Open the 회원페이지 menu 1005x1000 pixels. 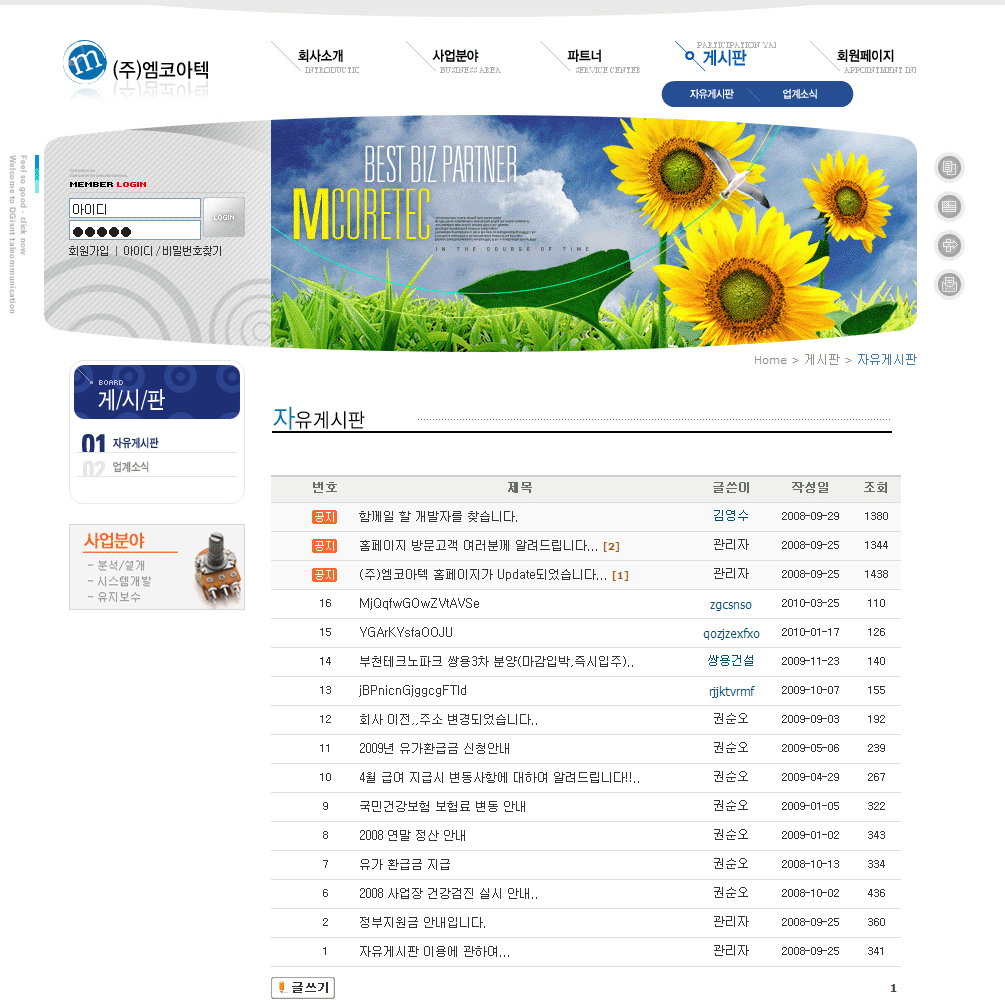(865, 56)
